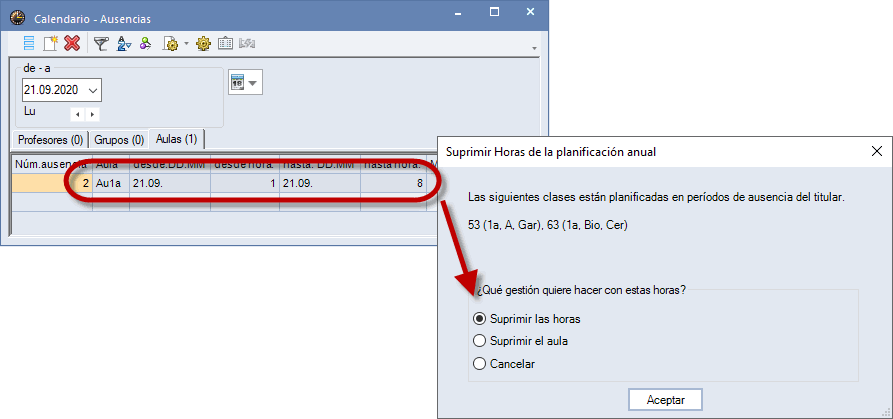The height and width of the screenshot is (419, 893).
Task: Create a new absence entry
Action: 50,43
